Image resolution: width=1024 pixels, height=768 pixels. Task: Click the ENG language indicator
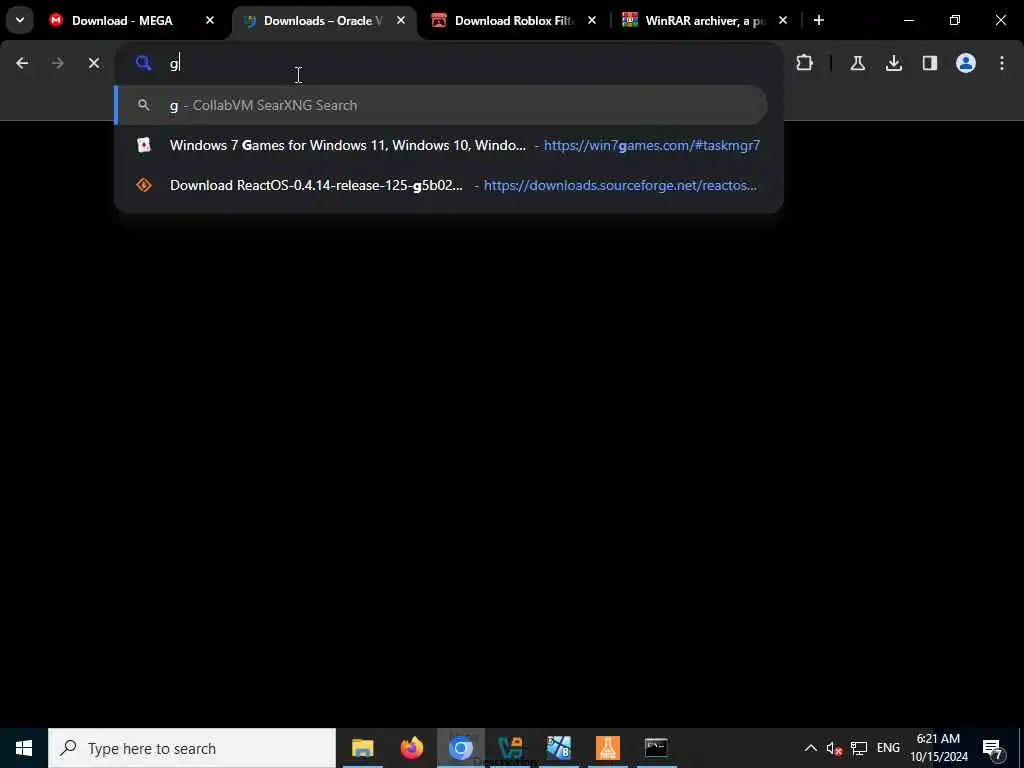tap(888, 748)
